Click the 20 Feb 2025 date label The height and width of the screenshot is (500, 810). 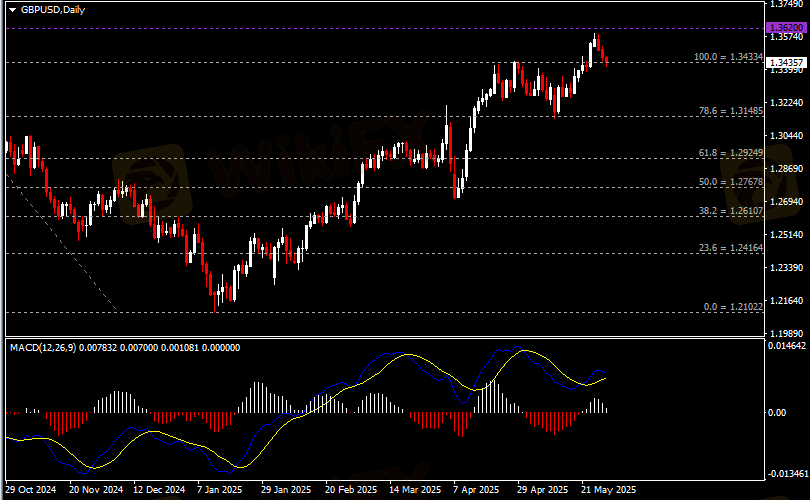tap(351, 490)
